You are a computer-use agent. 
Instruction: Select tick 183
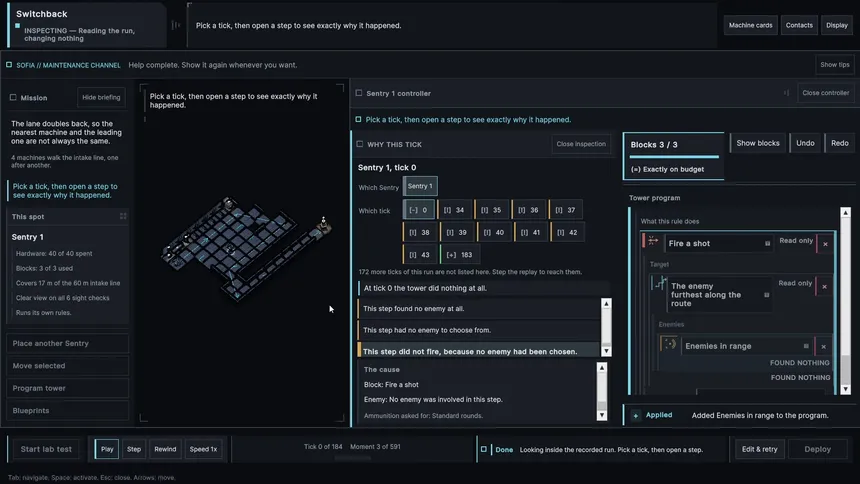pos(460,255)
